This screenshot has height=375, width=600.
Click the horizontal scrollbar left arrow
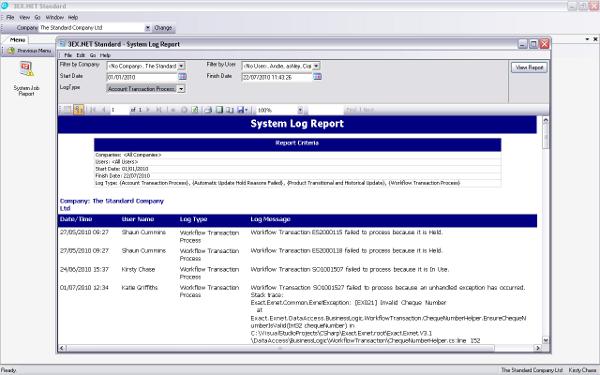point(62,348)
